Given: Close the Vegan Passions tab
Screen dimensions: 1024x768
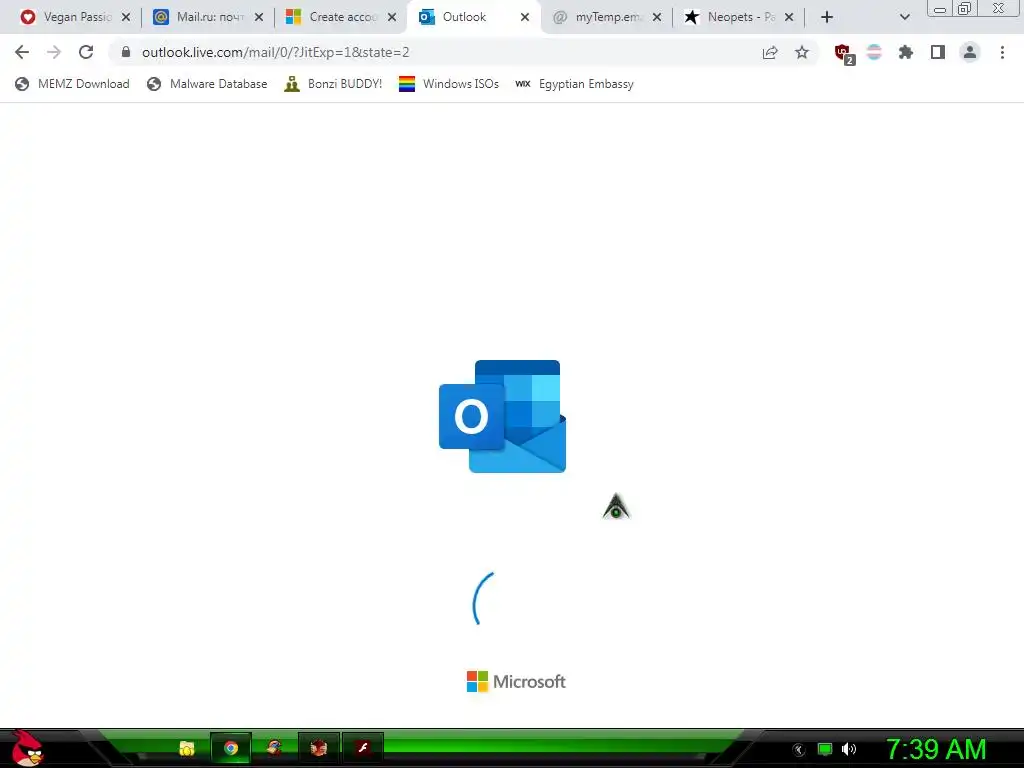Looking at the screenshot, I should click(x=126, y=17).
